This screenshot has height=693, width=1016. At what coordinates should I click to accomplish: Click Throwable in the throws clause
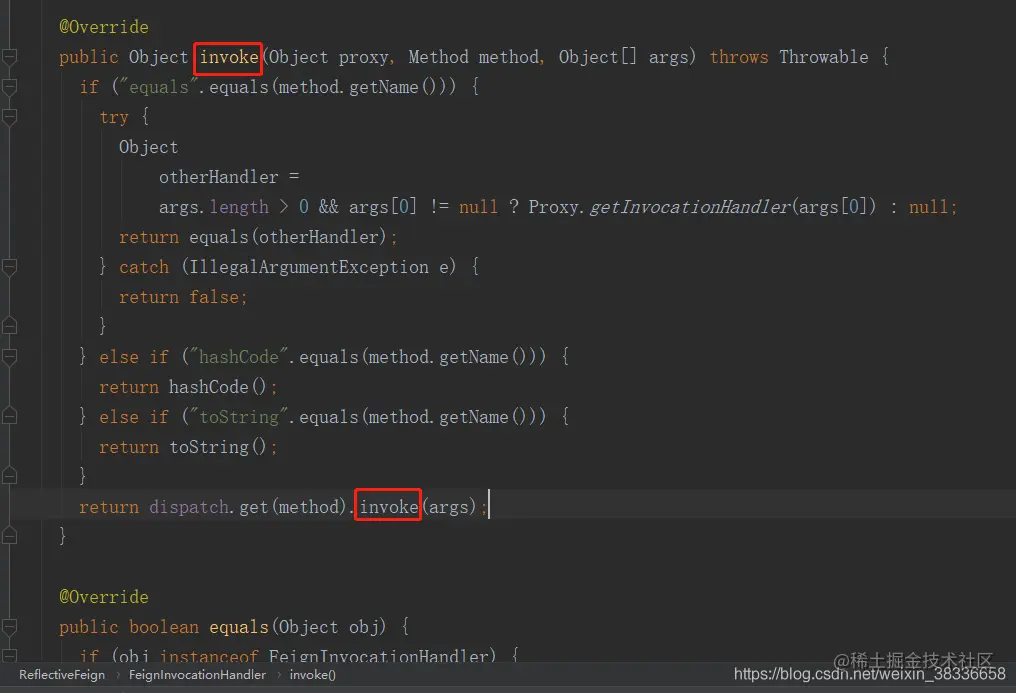tap(824, 57)
